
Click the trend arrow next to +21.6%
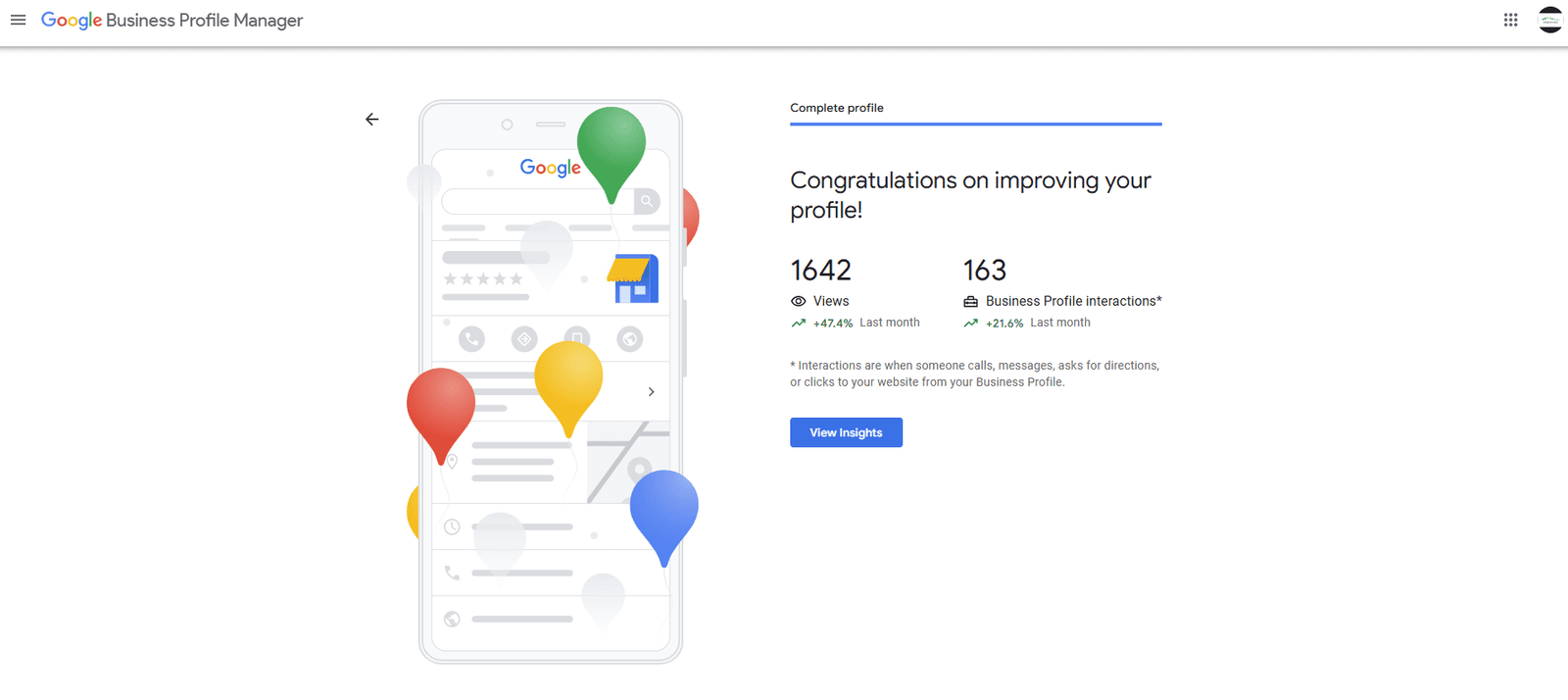click(970, 324)
